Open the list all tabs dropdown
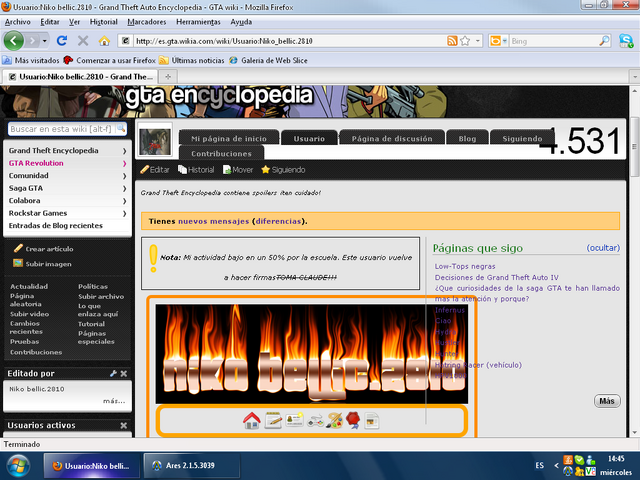This screenshot has width=640, height=480. point(634,76)
